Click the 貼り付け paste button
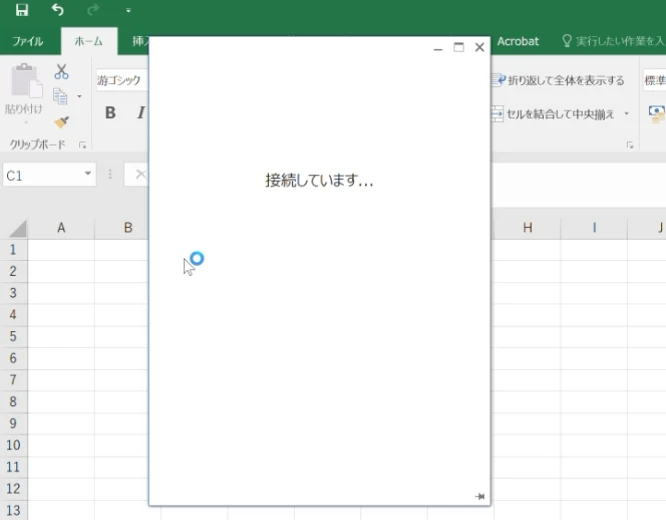The width and height of the screenshot is (666, 520). point(25,91)
